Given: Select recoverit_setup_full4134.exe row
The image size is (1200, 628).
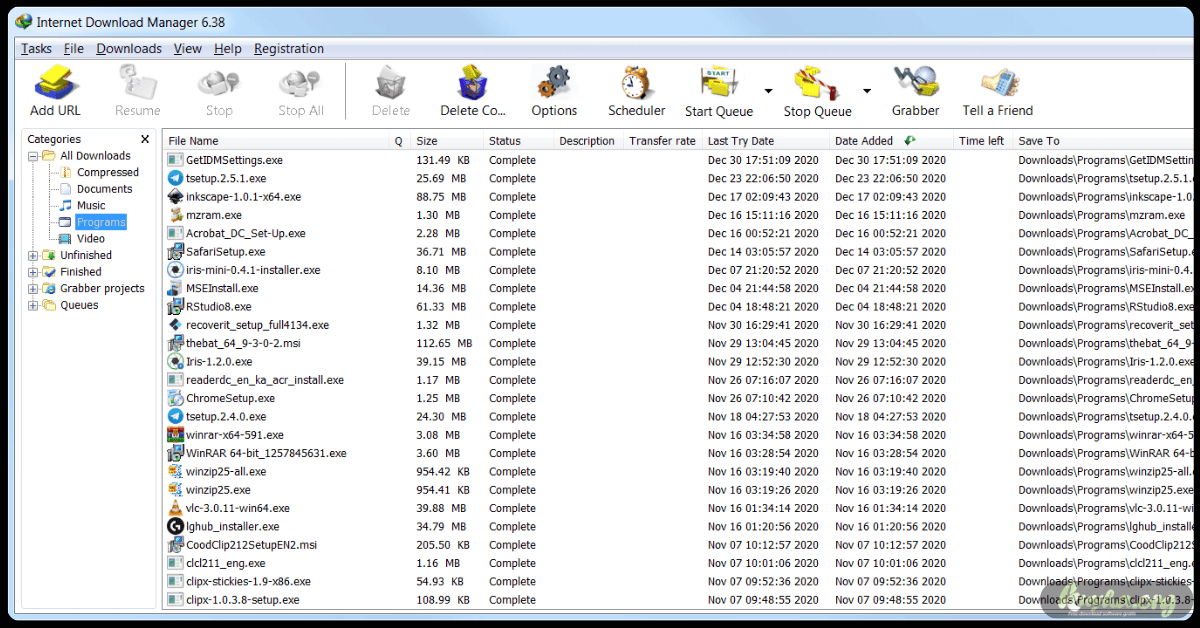Looking at the screenshot, I should point(679,325).
